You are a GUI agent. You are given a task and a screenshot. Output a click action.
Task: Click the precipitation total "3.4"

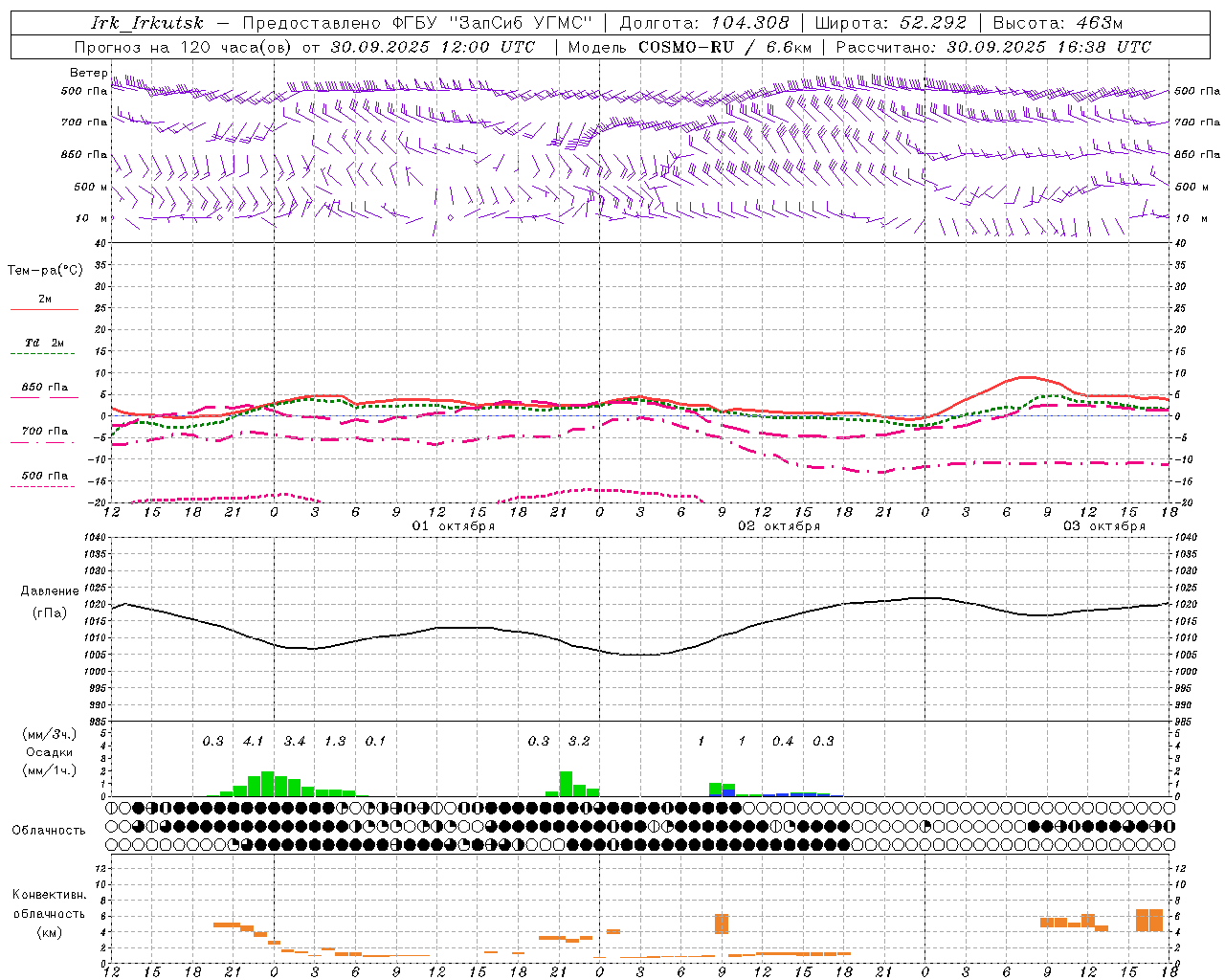(295, 742)
